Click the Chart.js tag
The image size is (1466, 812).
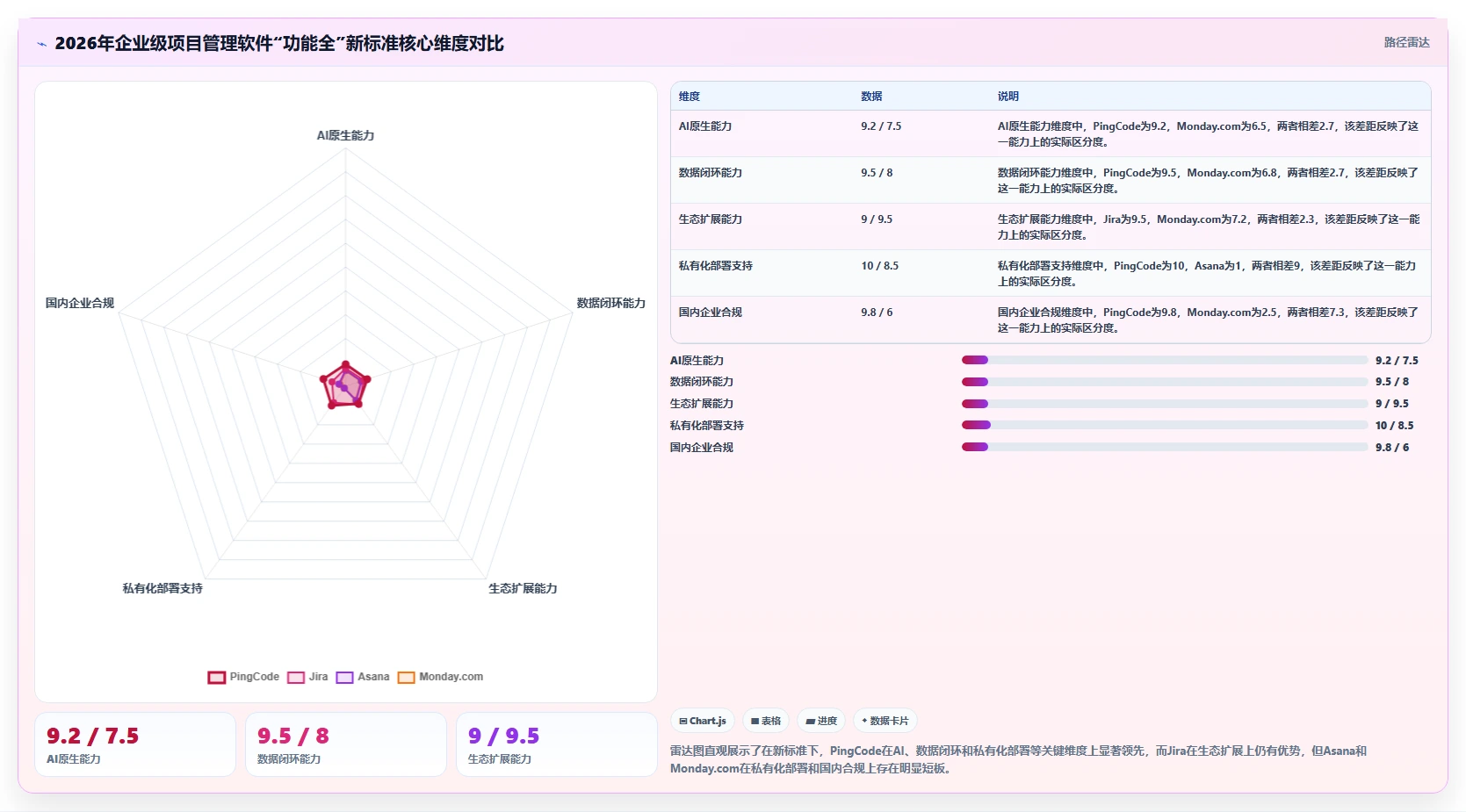[x=703, y=721]
